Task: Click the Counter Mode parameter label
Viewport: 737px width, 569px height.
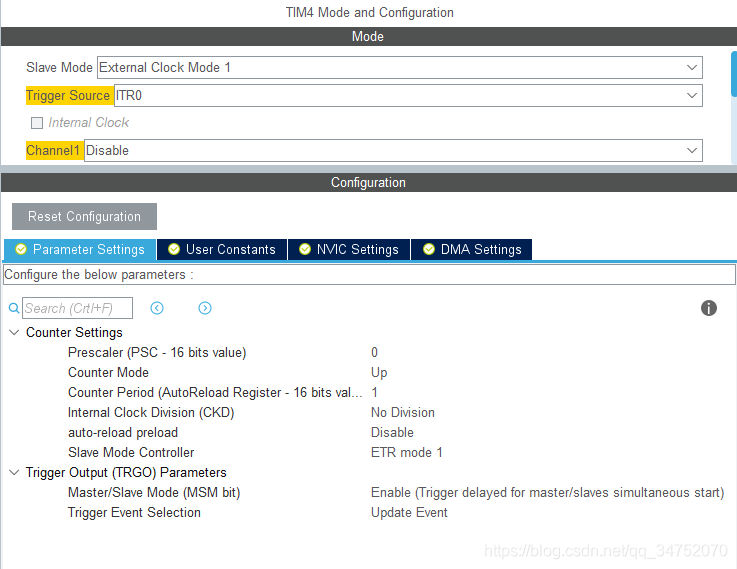Action: pyautogui.click(x=108, y=373)
